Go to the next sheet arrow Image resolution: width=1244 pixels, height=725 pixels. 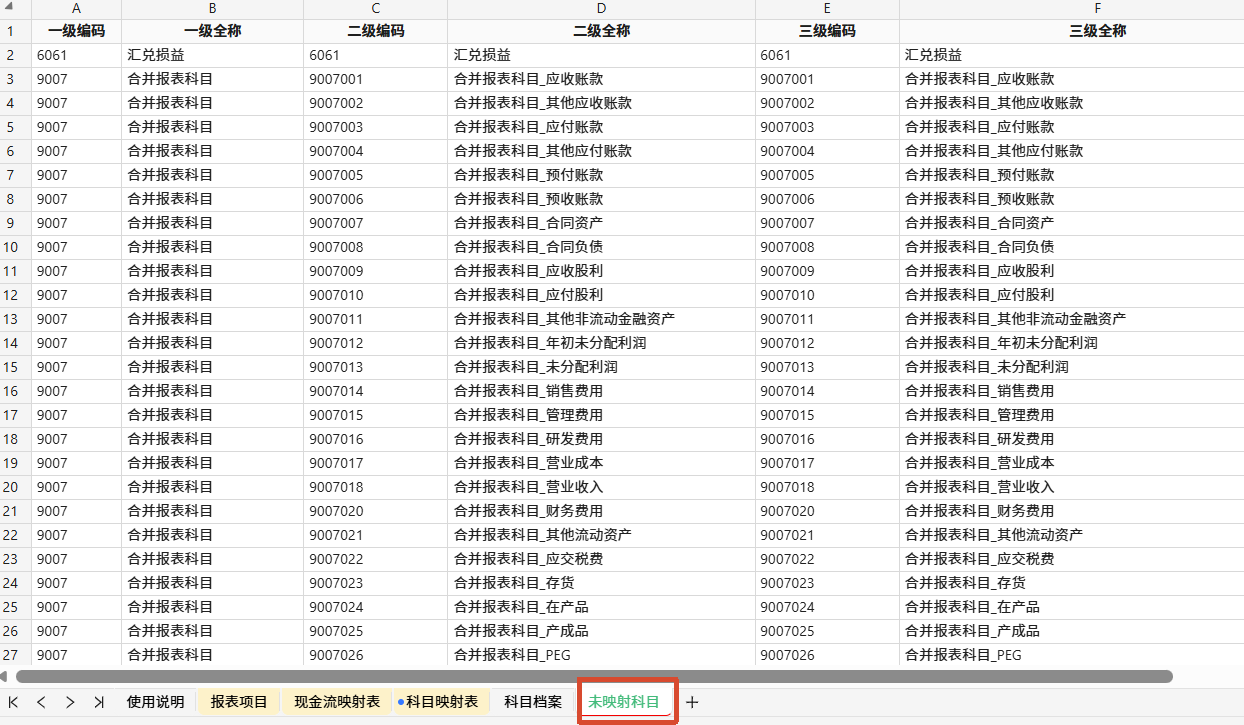click(70, 702)
